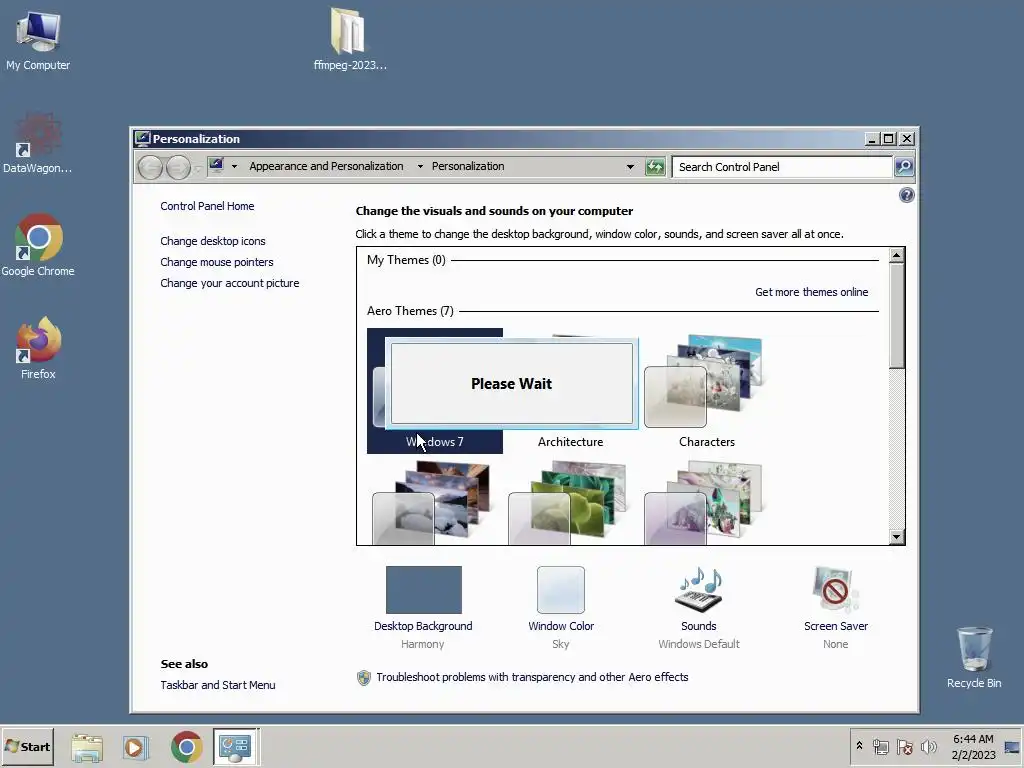Click the volume speaker tray icon

click(x=928, y=746)
